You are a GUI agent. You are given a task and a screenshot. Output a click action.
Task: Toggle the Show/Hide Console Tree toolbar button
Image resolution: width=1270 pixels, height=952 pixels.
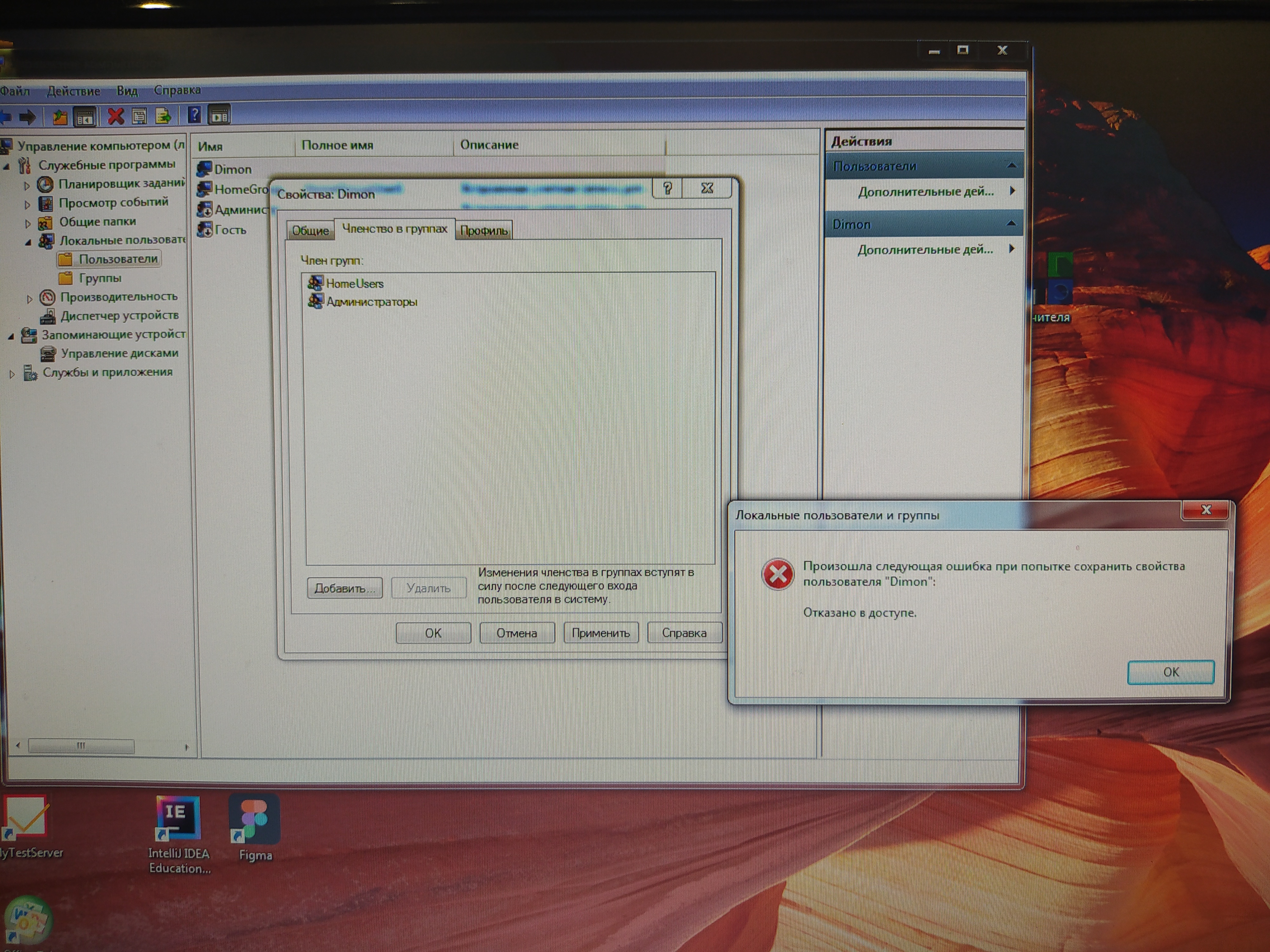pos(85,117)
